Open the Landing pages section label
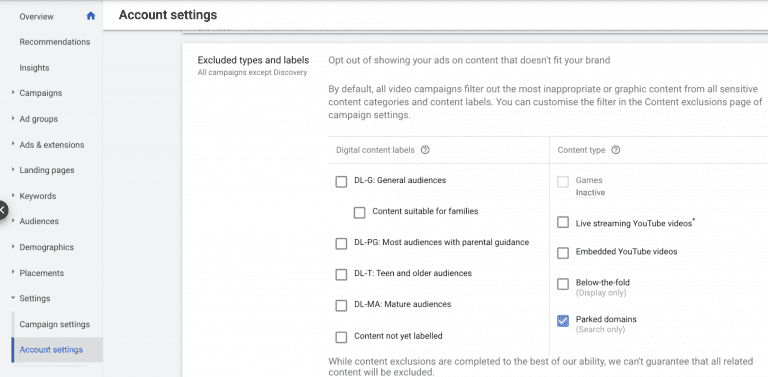Image resolution: width=768 pixels, height=377 pixels. (47, 170)
